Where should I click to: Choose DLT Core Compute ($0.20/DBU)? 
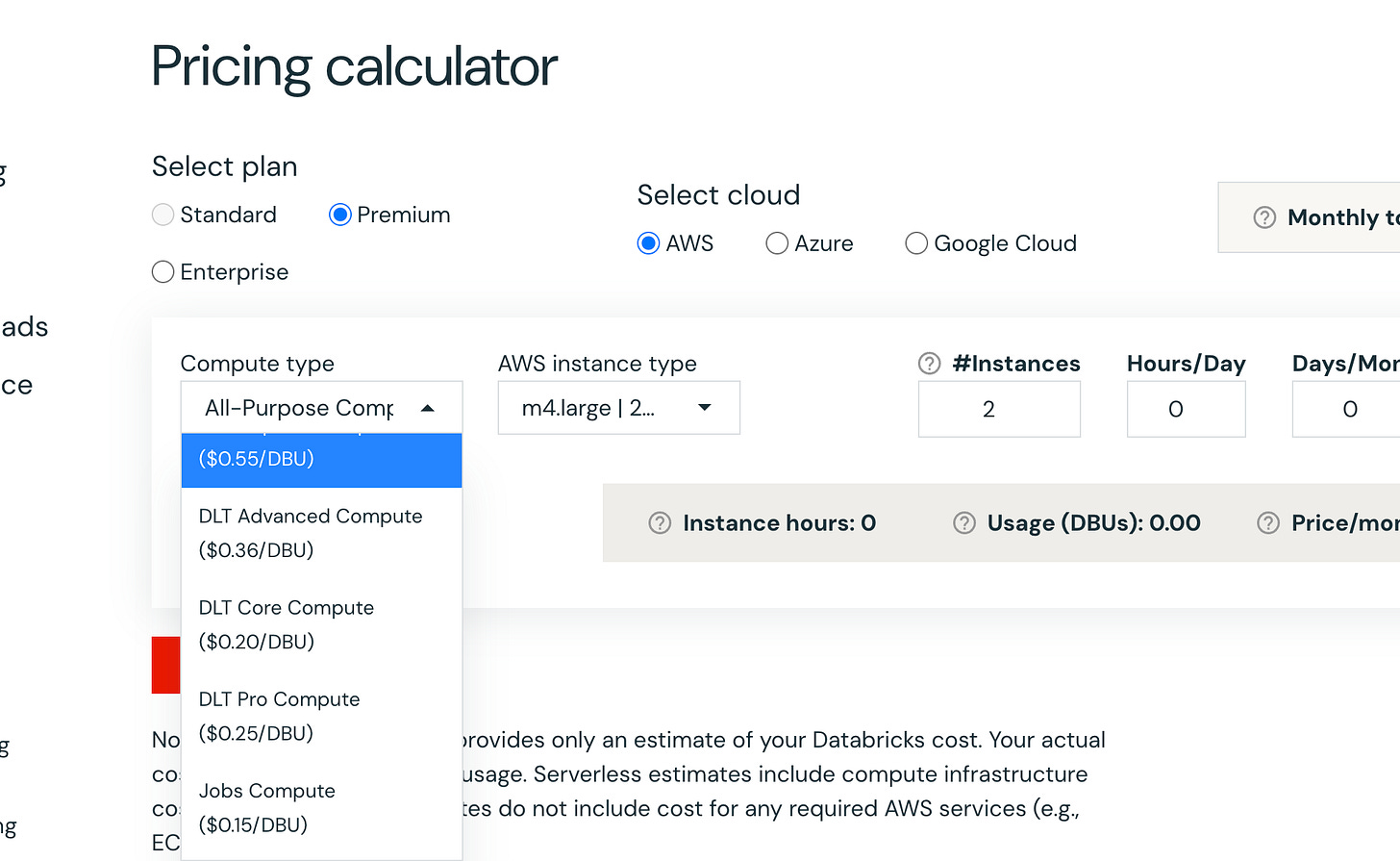[321, 624]
